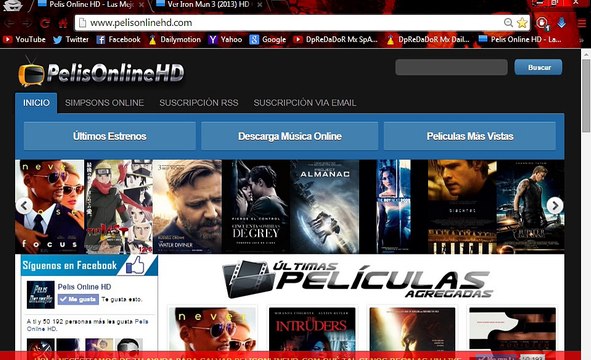Click the site search input field

tap(452, 67)
